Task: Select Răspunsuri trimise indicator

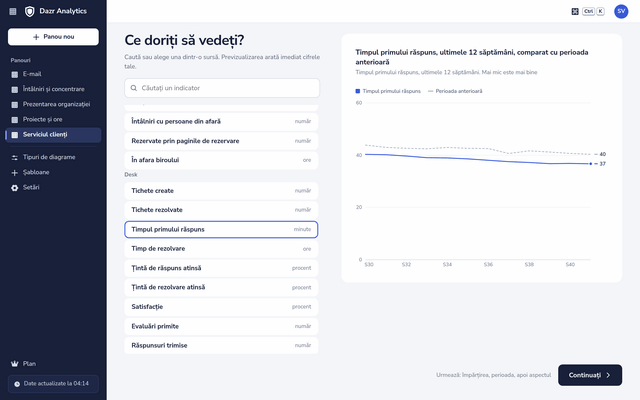Action: pyautogui.click(x=221, y=345)
